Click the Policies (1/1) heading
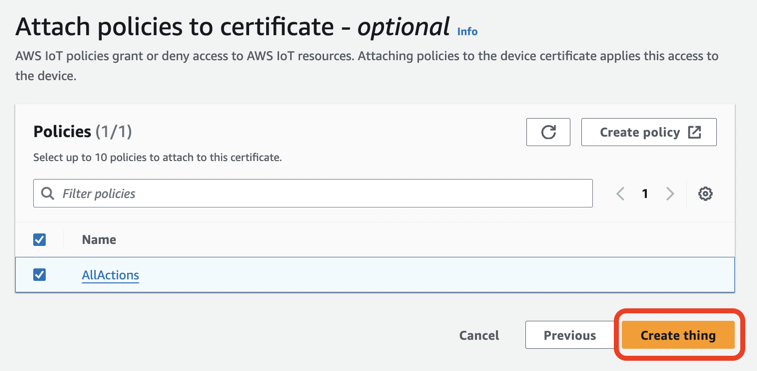The image size is (757, 371). coord(83,131)
